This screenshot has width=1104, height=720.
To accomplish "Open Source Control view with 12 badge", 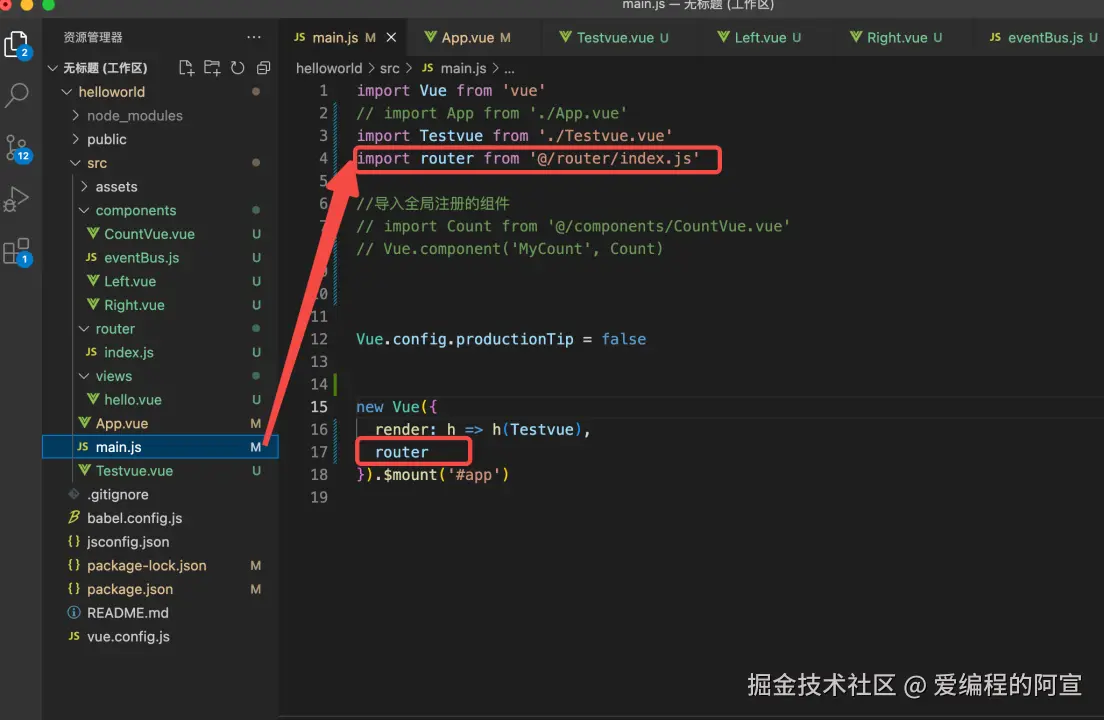I will click(17, 148).
